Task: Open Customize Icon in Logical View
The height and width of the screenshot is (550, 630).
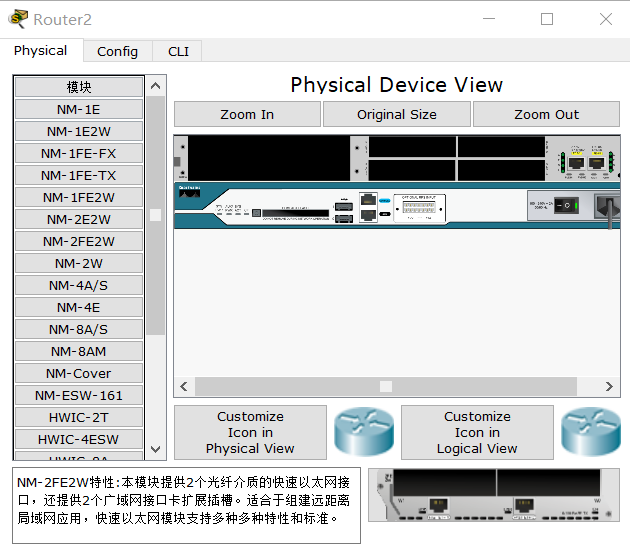Action: tap(477, 432)
